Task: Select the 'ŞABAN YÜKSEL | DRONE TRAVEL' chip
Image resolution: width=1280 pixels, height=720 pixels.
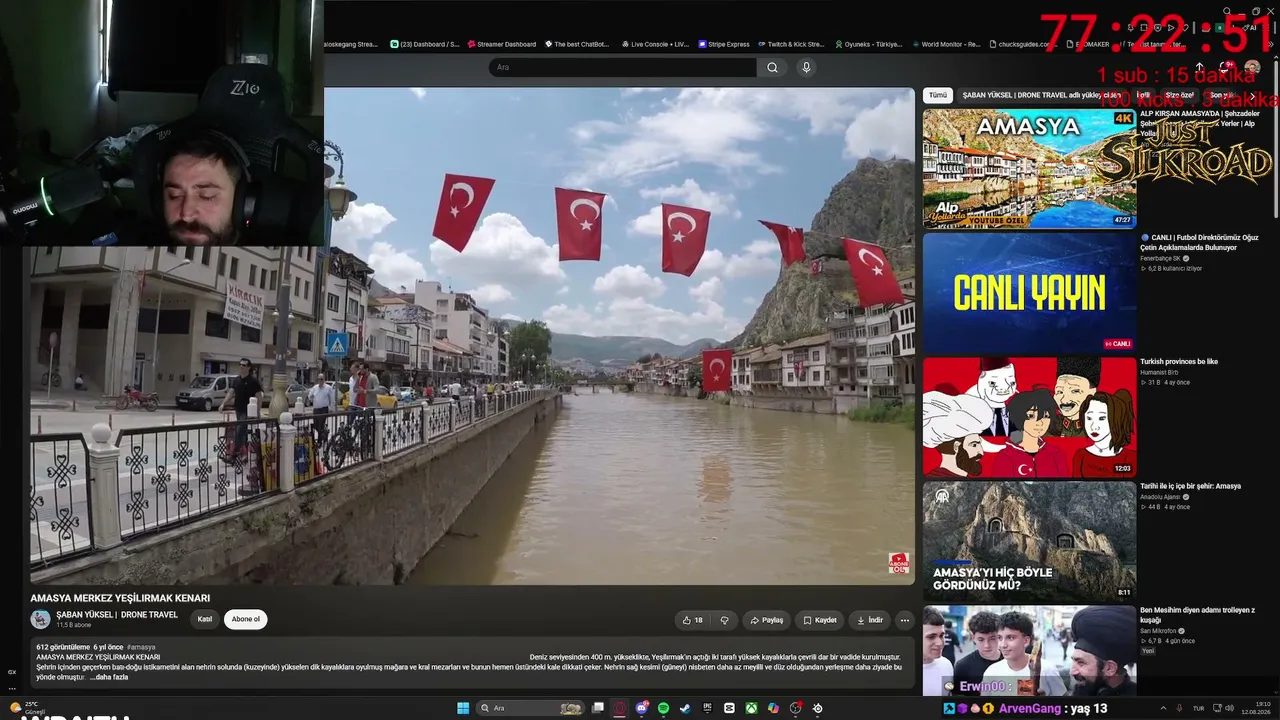Action: [x=1041, y=95]
